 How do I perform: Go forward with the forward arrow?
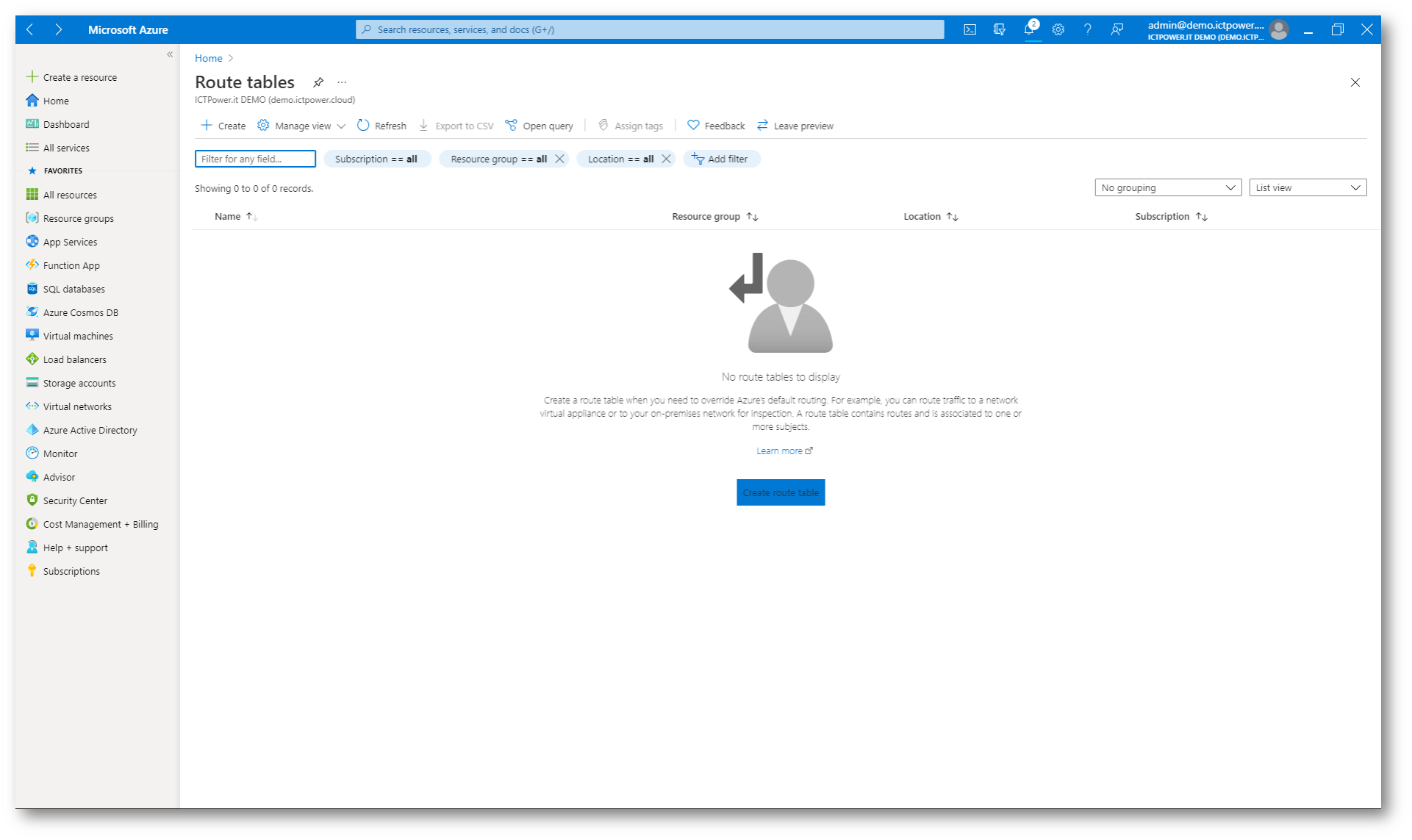(58, 29)
